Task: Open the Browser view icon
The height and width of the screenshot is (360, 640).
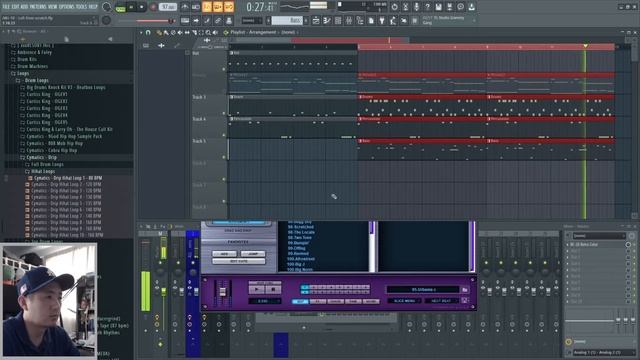Action: pyautogui.click(x=360, y=20)
